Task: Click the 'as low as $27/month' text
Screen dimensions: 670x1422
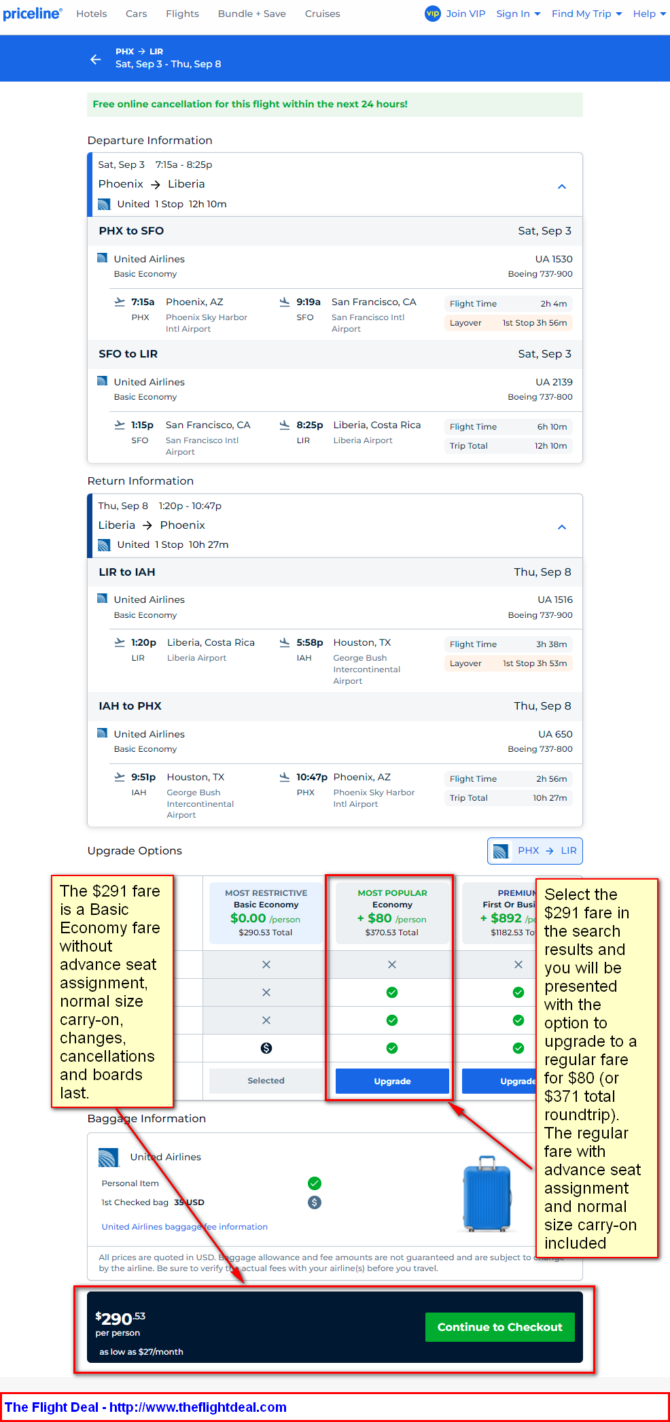Action: [141, 1352]
